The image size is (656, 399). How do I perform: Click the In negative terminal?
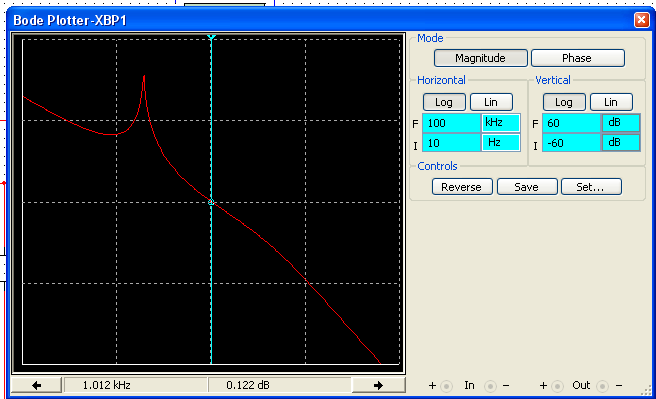coord(490,386)
